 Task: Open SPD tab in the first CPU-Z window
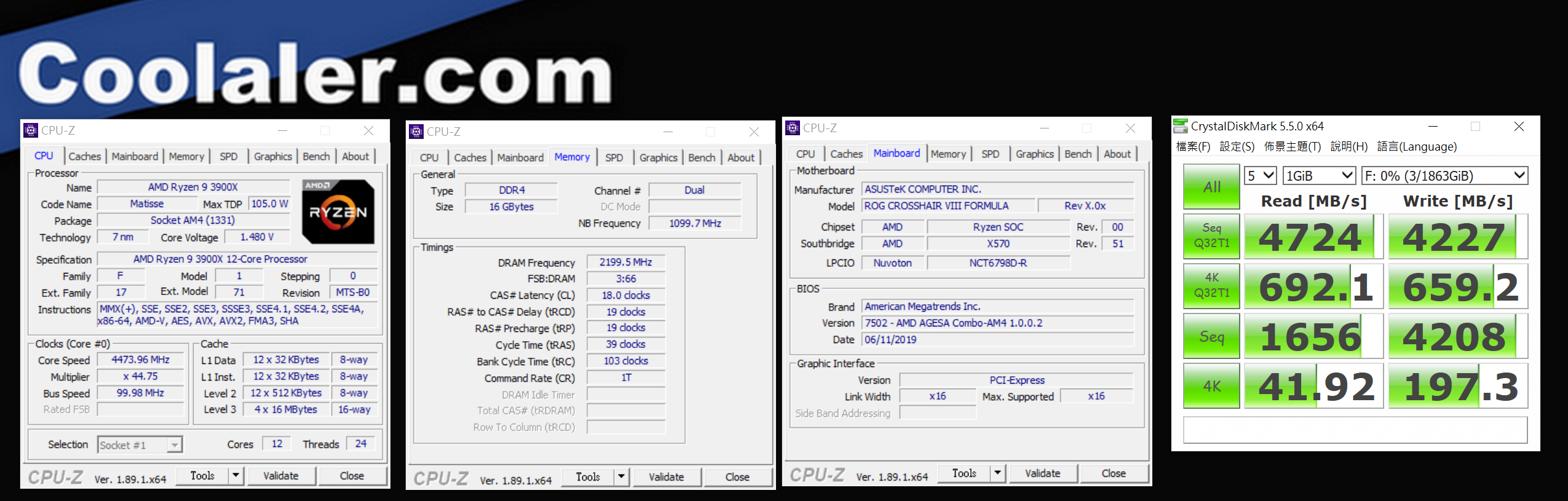coord(229,156)
